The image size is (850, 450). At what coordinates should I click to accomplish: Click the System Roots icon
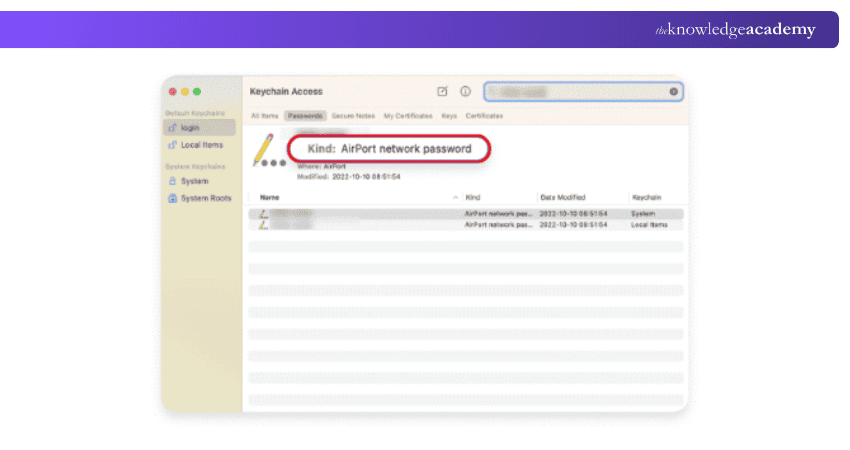tap(172, 198)
